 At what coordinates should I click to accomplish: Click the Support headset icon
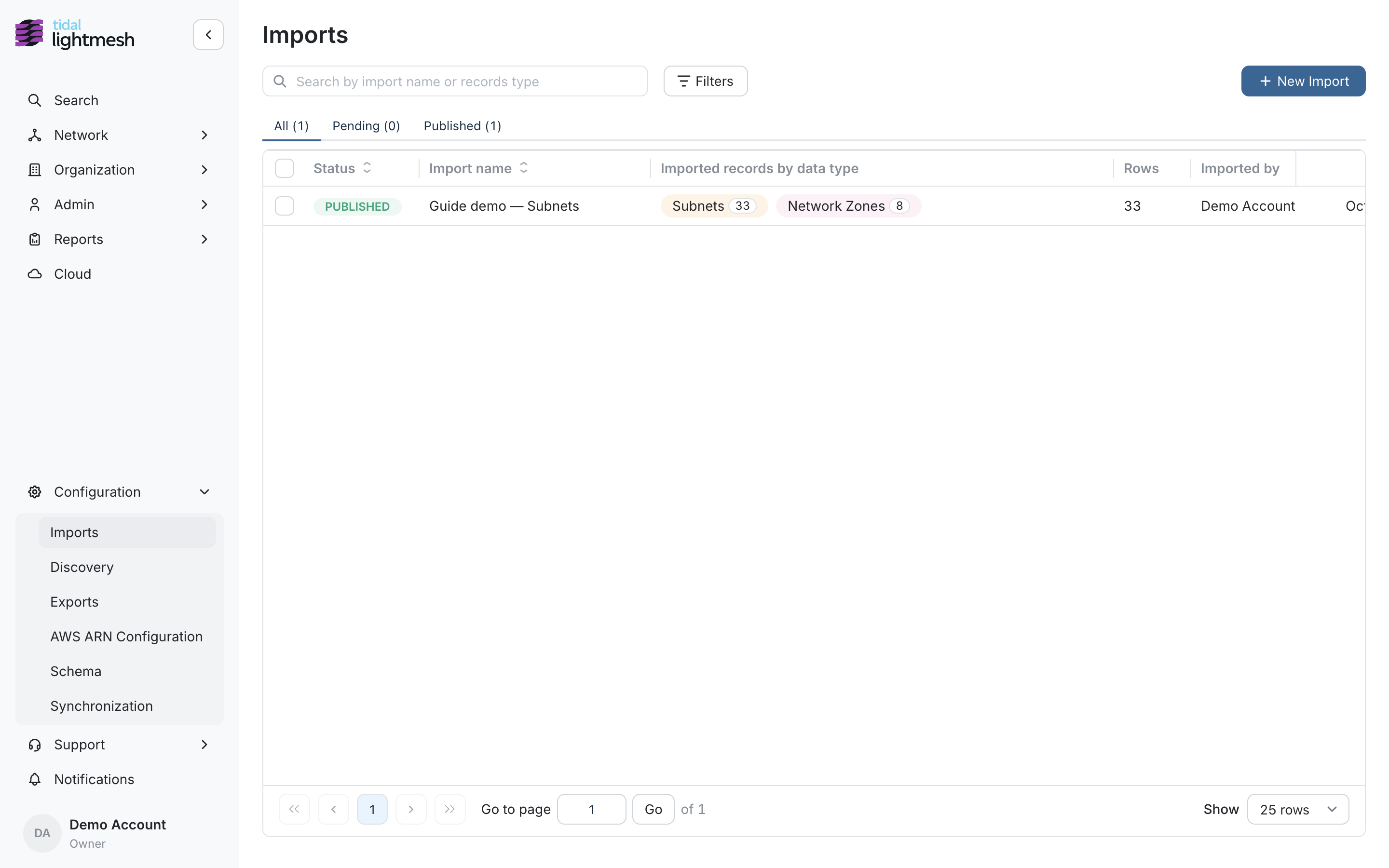click(35, 745)
